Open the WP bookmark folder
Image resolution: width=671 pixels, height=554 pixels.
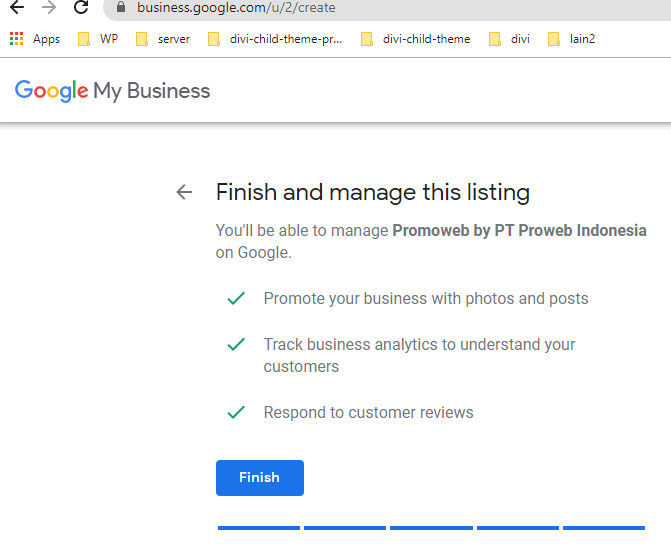pos(98,39)
